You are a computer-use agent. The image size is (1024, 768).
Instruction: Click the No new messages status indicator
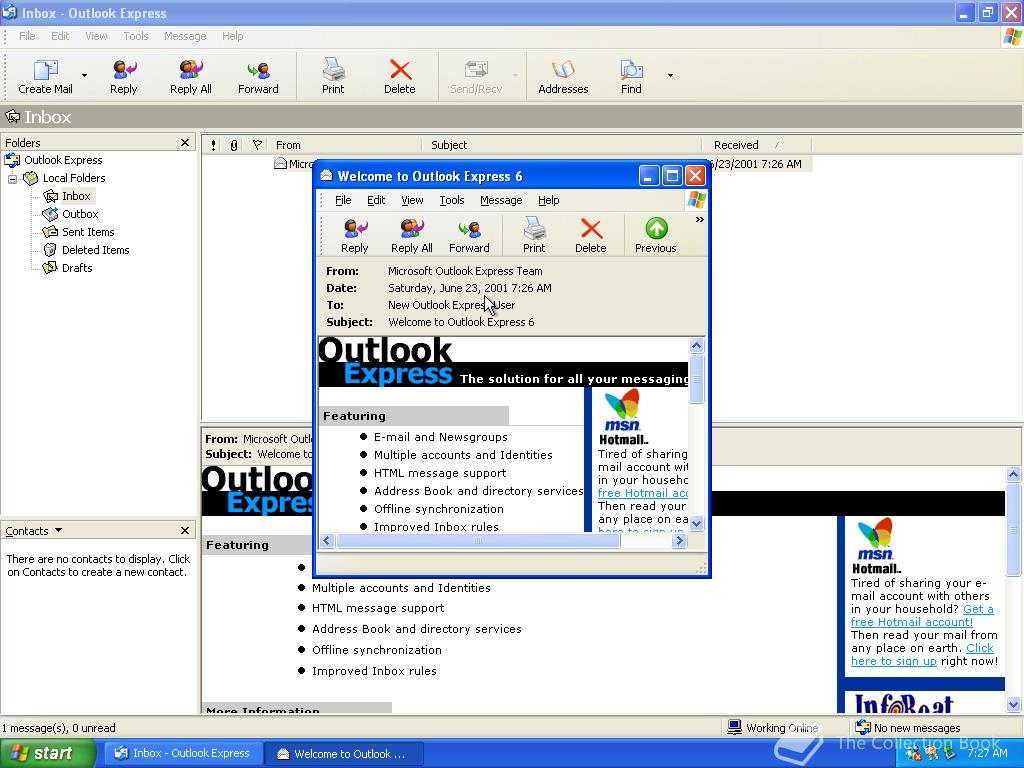[x=908, y=728]
